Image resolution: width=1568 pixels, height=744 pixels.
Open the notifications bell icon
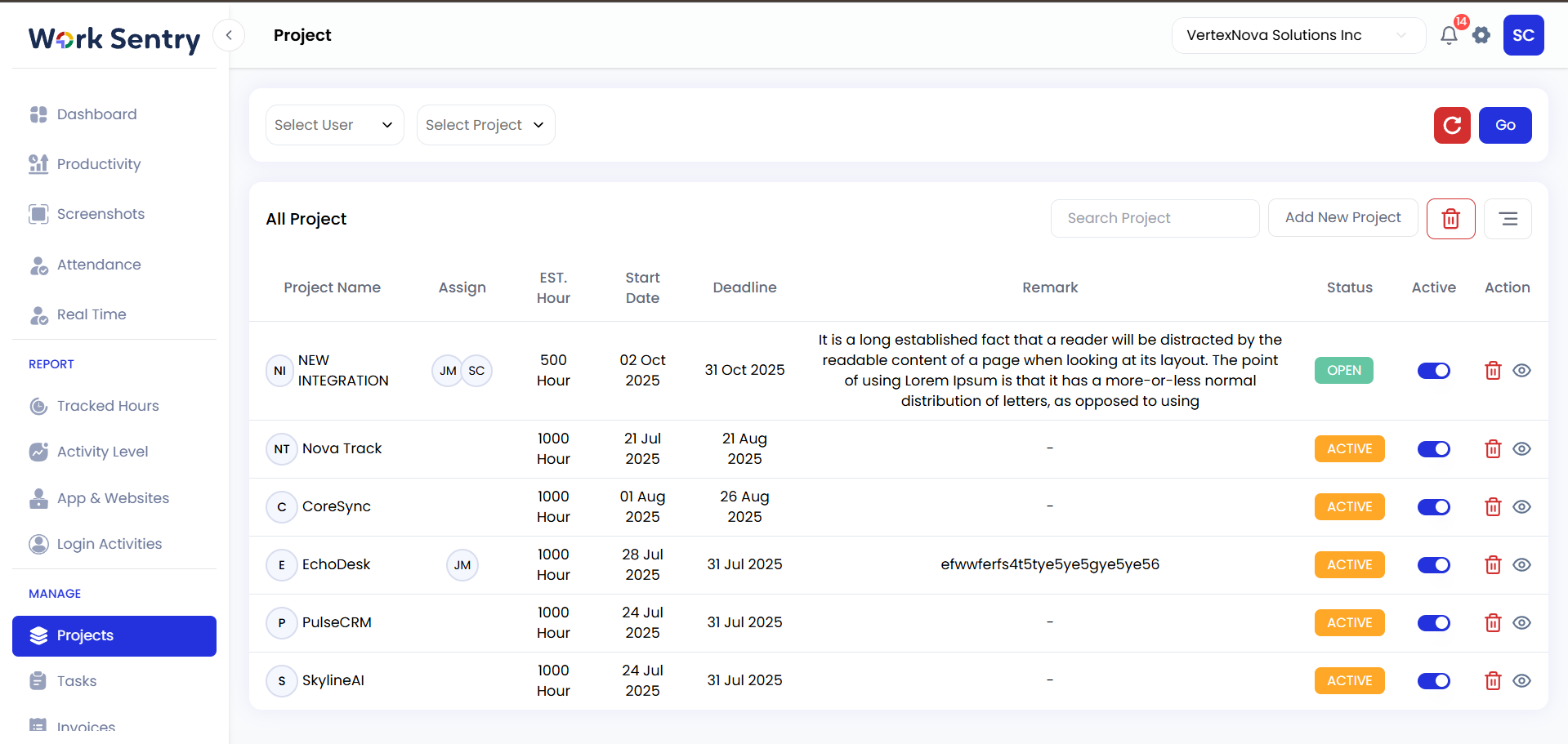coord(1449,35)
